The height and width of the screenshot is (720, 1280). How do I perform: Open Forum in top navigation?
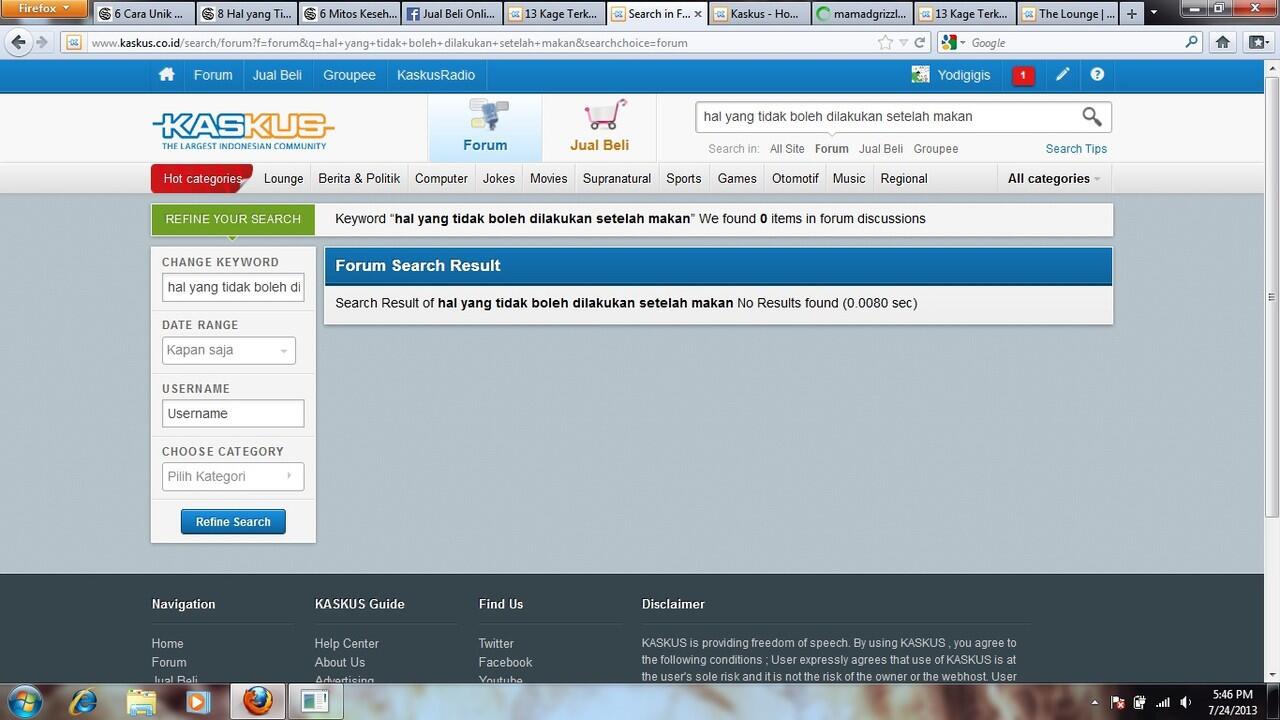213,75
